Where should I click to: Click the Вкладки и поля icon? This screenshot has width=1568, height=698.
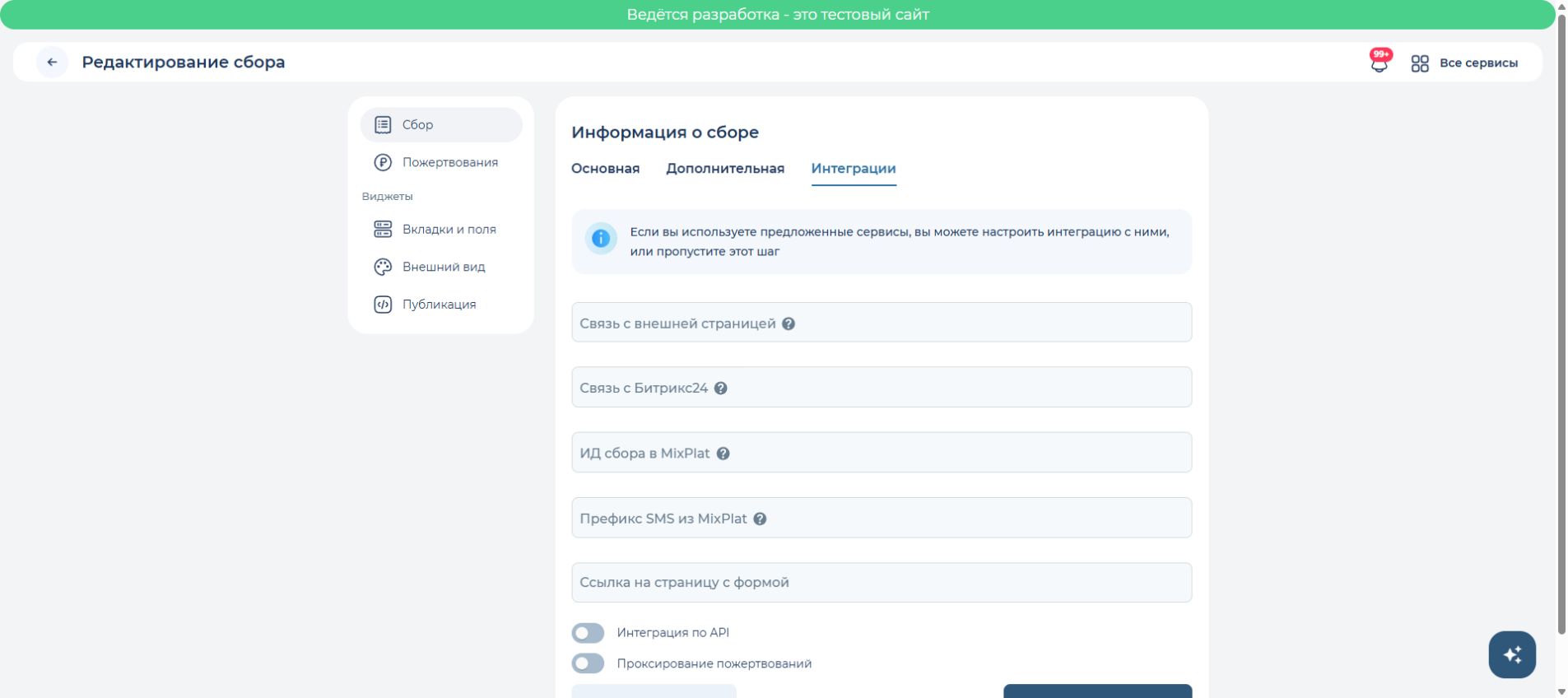click(x=383, y=229)
